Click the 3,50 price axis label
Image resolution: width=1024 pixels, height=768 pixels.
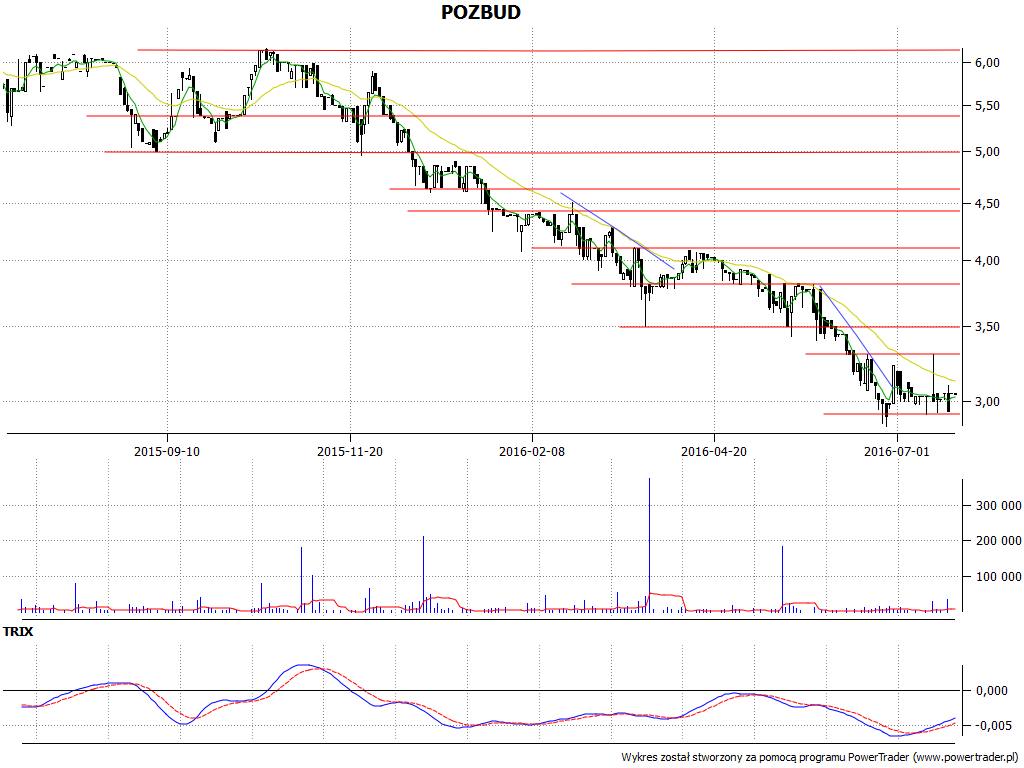point(987,327)
